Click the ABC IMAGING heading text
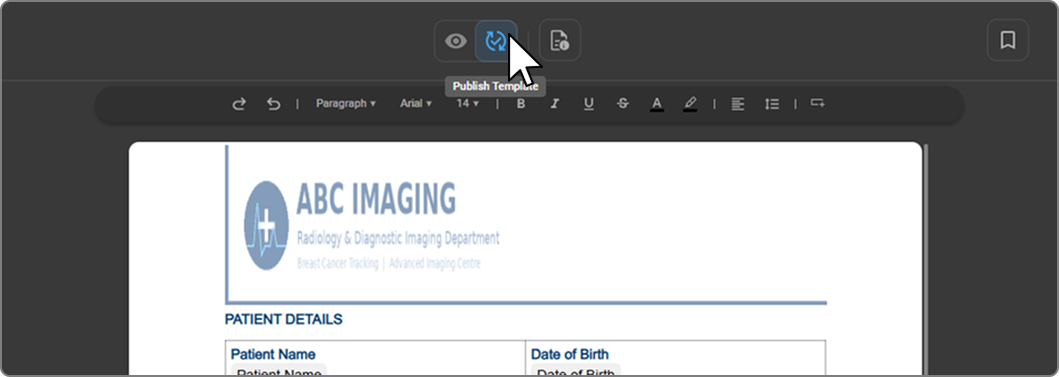1059x377 pixels. (x=376, y=199)
